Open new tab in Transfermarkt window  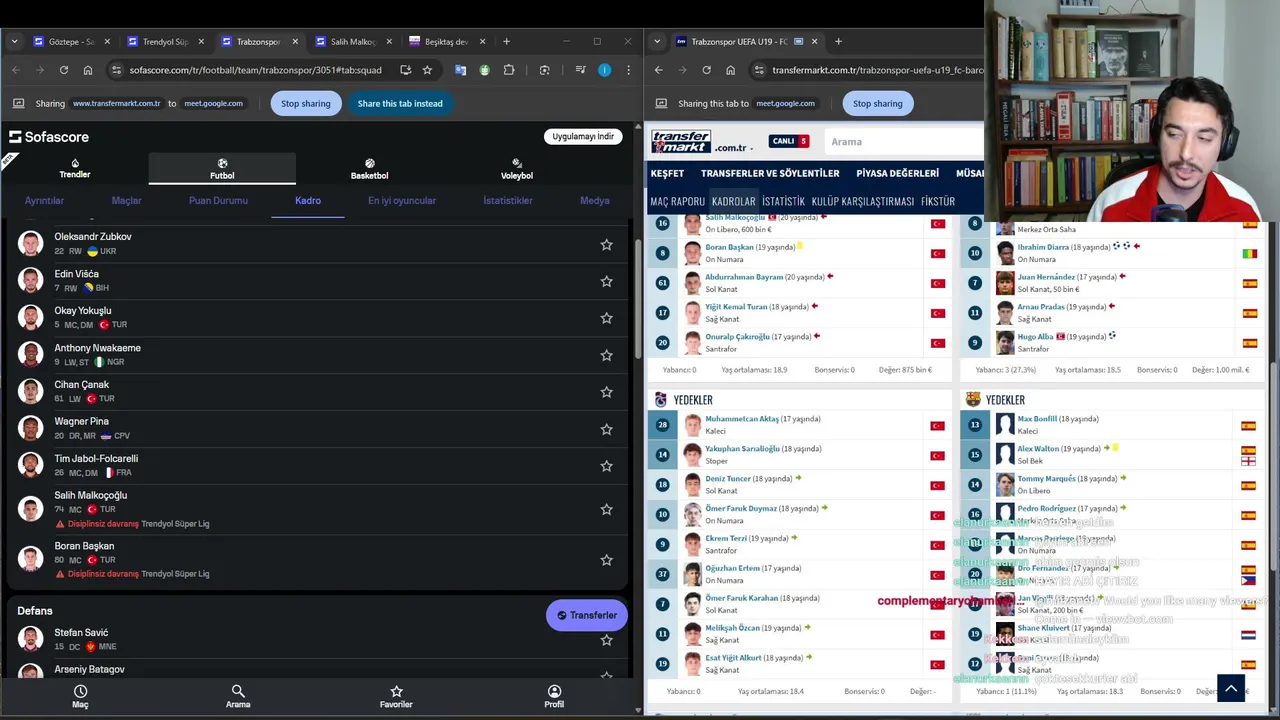(x=838, y=42)
